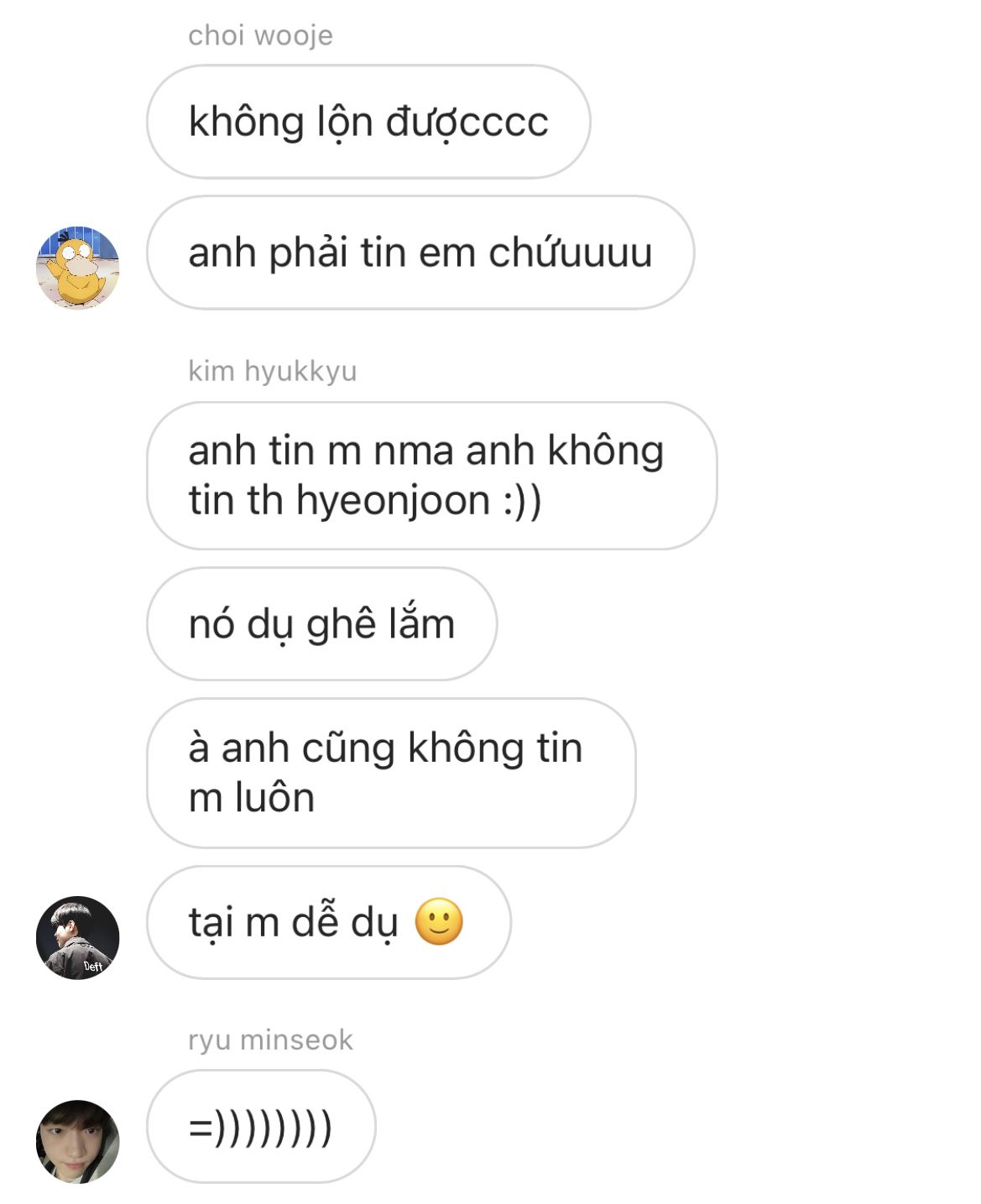The image size is (981, 1204).
Task: Tap kim hyukkyu's dark jacket avatar
Action: tap(77, 937)
